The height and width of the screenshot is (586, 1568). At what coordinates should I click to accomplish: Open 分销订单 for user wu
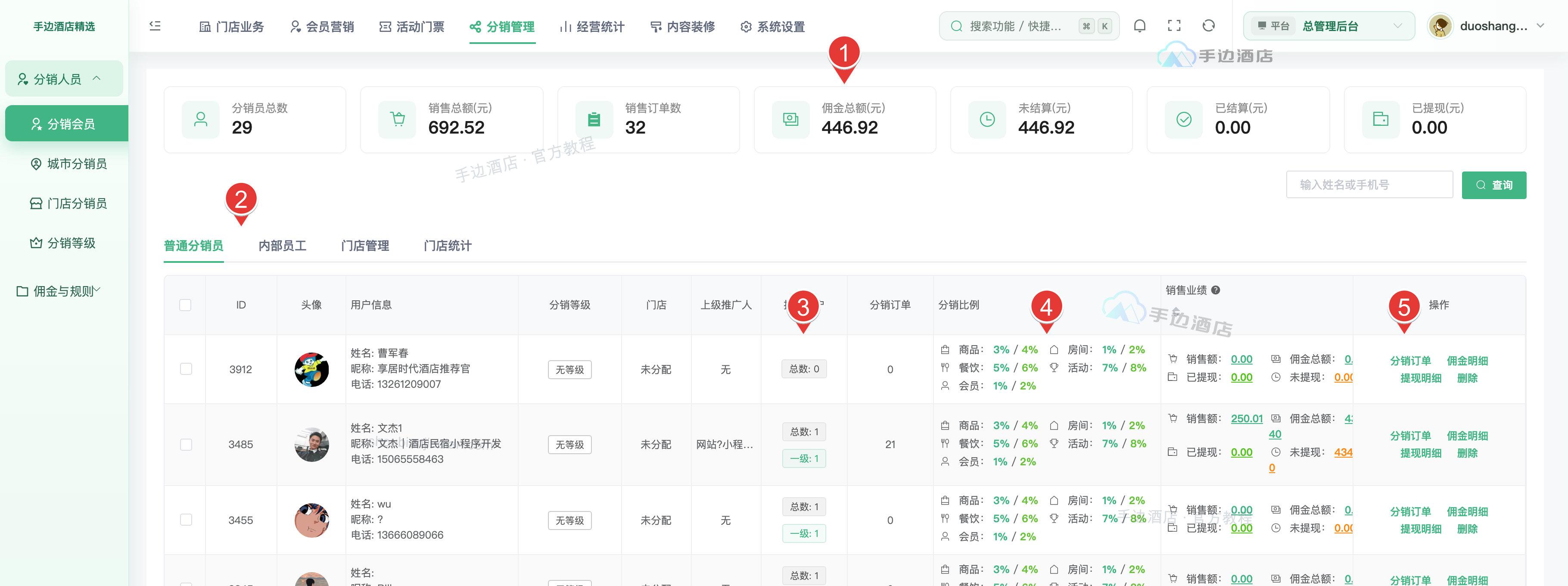[1410, 512]
